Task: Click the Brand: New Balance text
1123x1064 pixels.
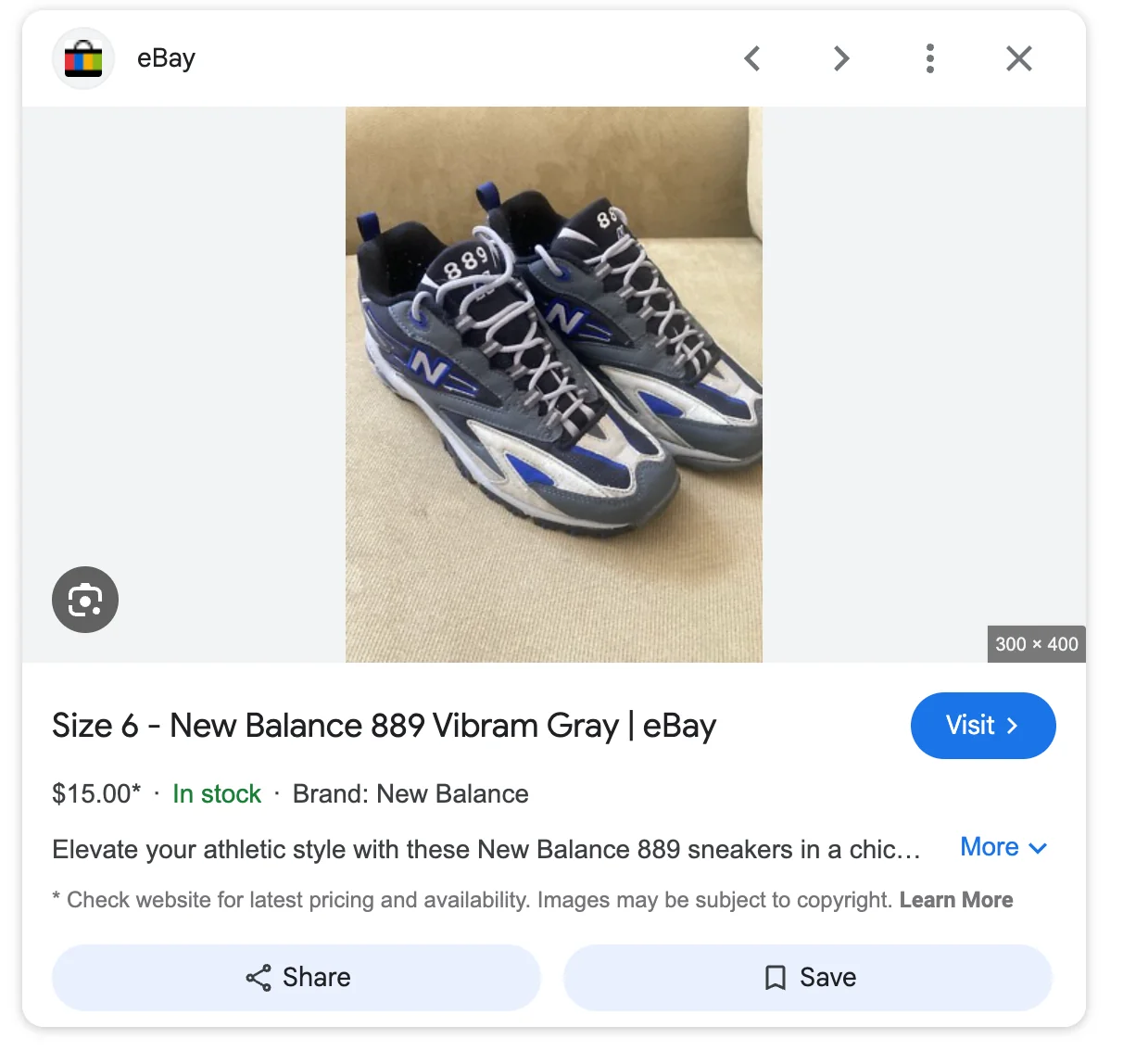Action: click(410, 794)
